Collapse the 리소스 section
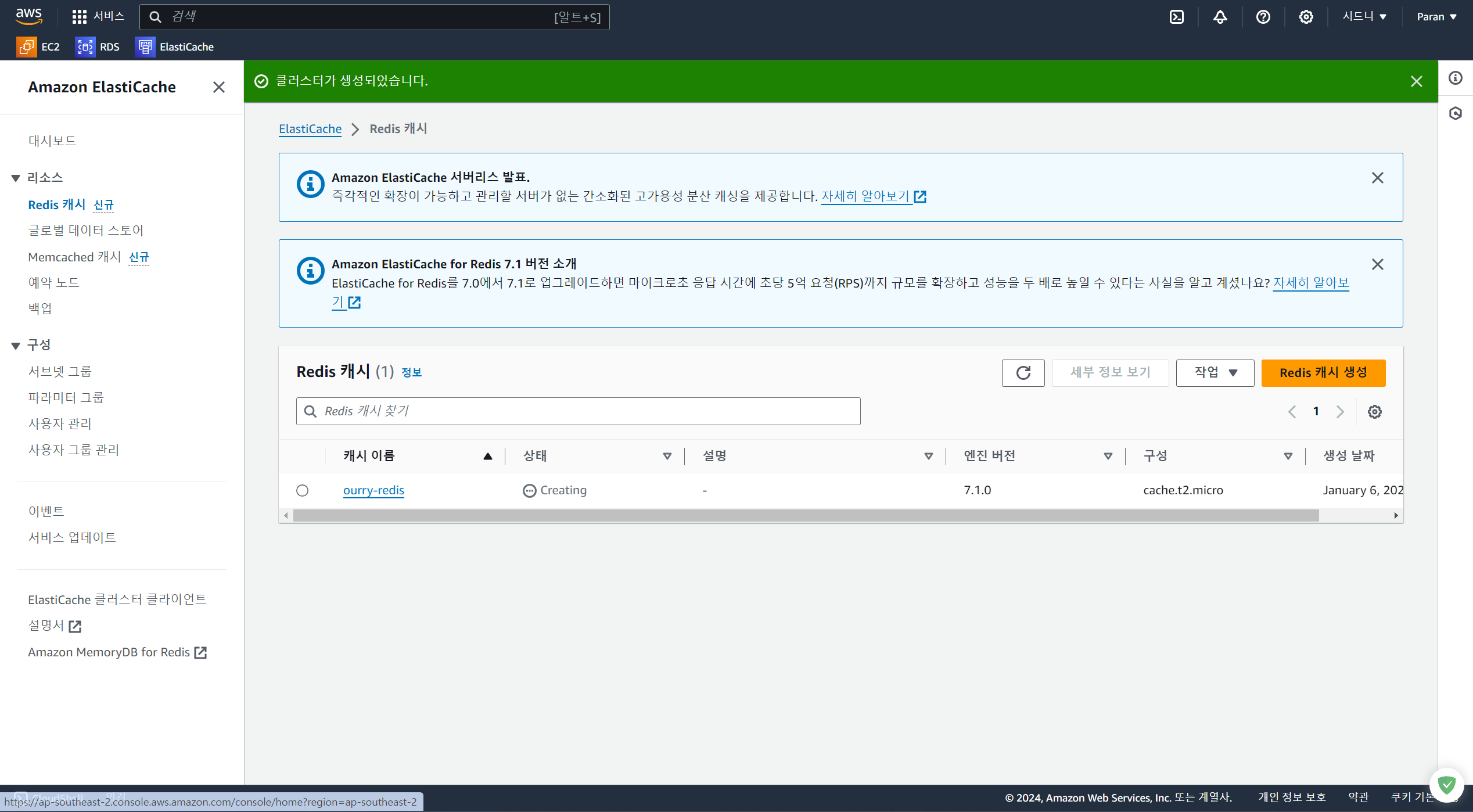 16,178
